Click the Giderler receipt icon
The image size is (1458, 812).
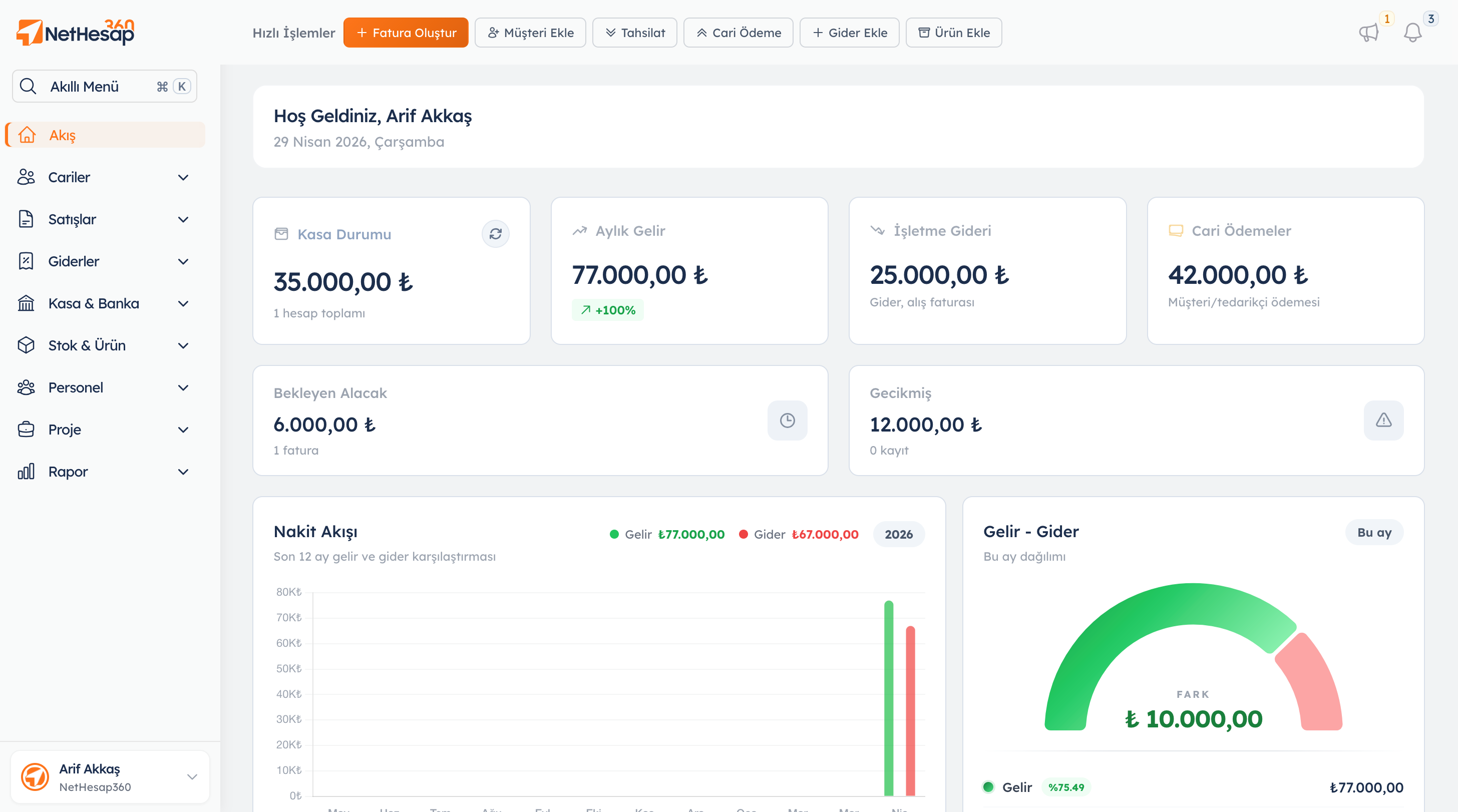click(26, 261)
